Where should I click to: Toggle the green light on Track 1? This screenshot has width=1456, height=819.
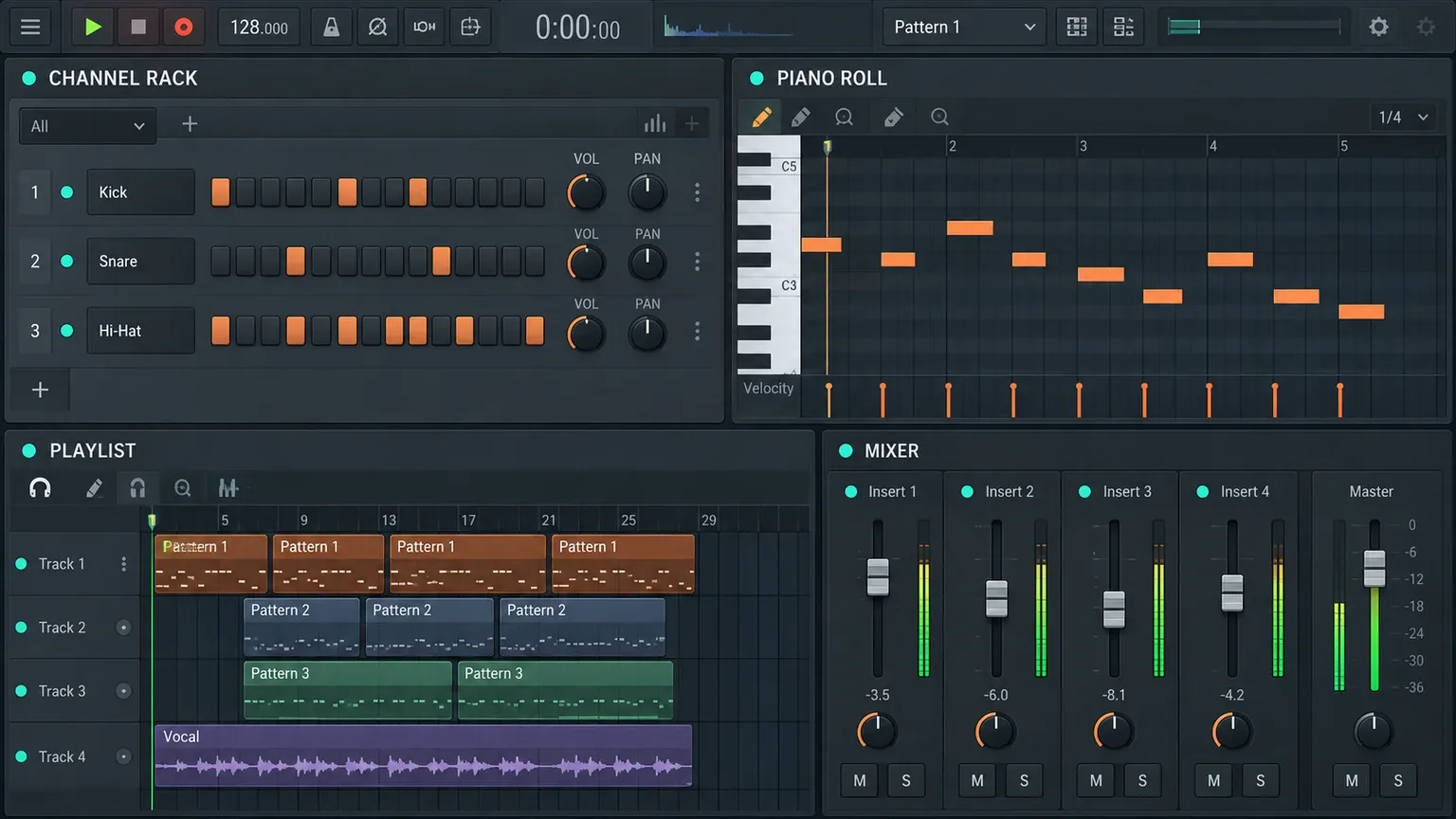coord(21,564)
